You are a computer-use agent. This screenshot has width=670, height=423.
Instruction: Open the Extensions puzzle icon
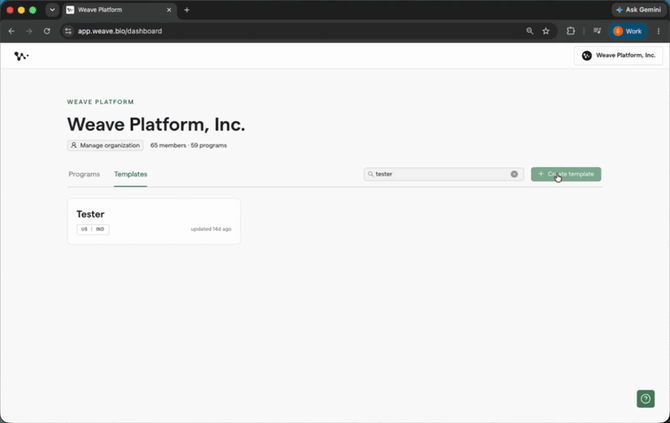pyautogui.click(x=570, y=31)
